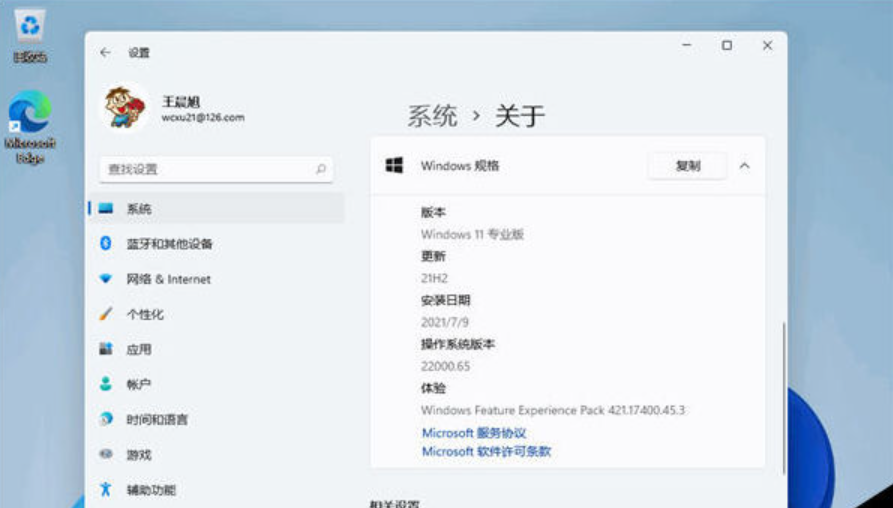893x508 pixels.
Task: Select the 系统 icon in the sidebar
Action: [x=106, y=208]
